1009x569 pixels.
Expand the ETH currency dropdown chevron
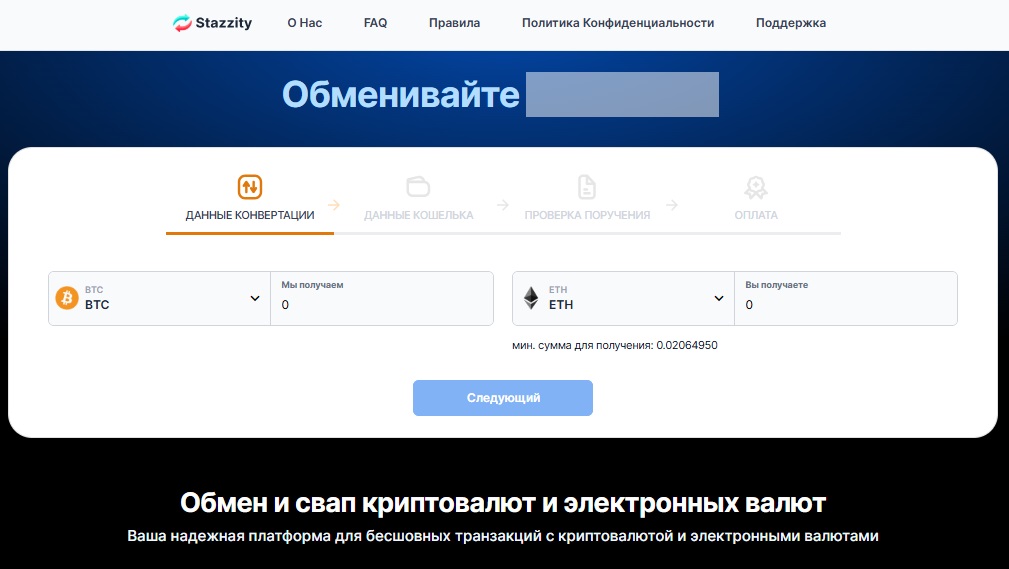pyautogui.click(x=719, y=298)
